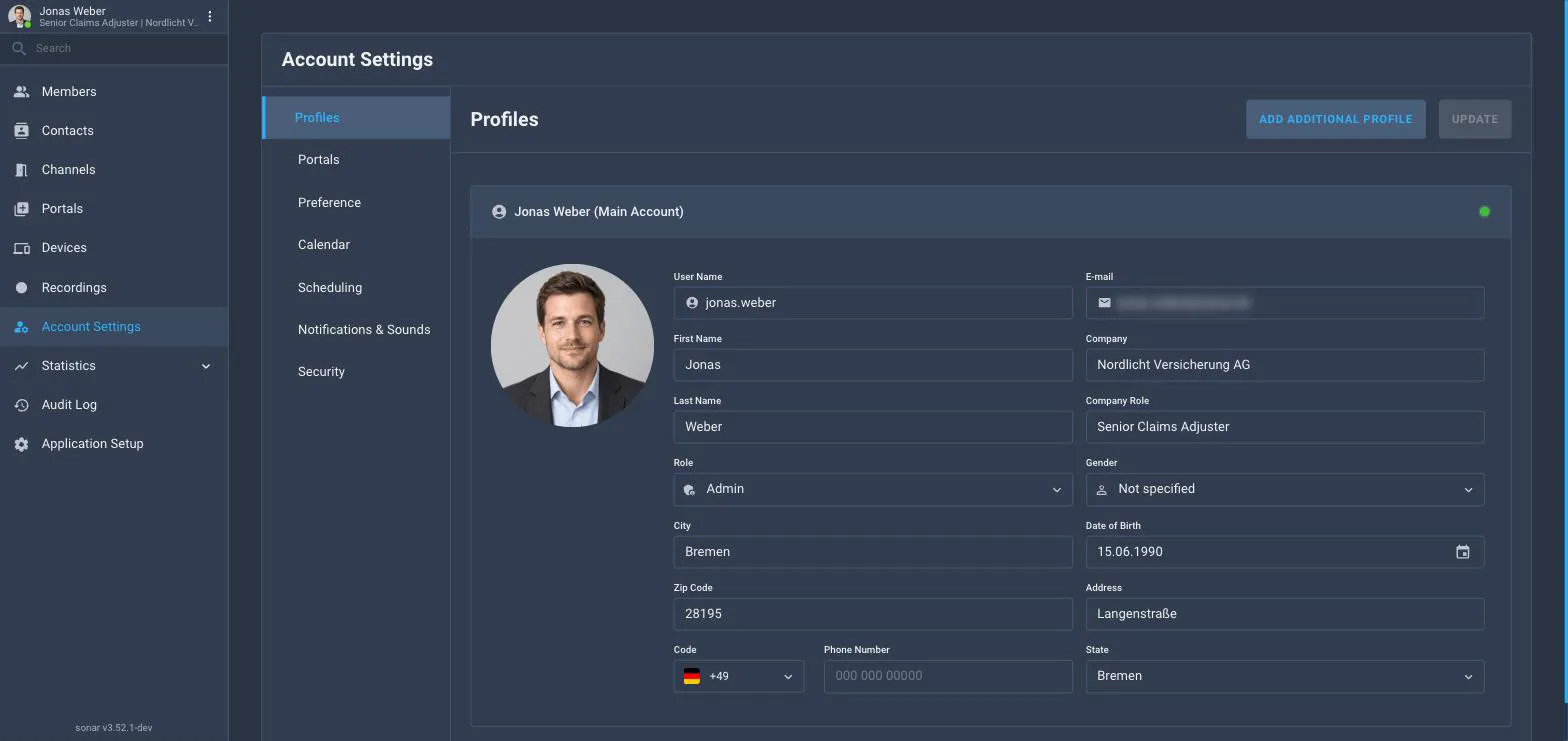Open the State dropdown showing Bremen
Screen dimensions: 1568x741
[1285, 676]
